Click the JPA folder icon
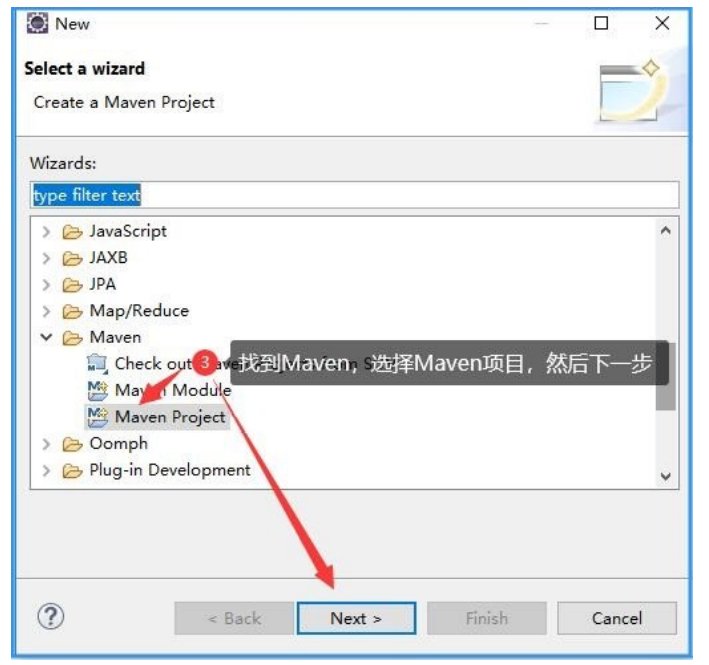The image size is (709, 665). pyautogui.click(x=72, y=285)
